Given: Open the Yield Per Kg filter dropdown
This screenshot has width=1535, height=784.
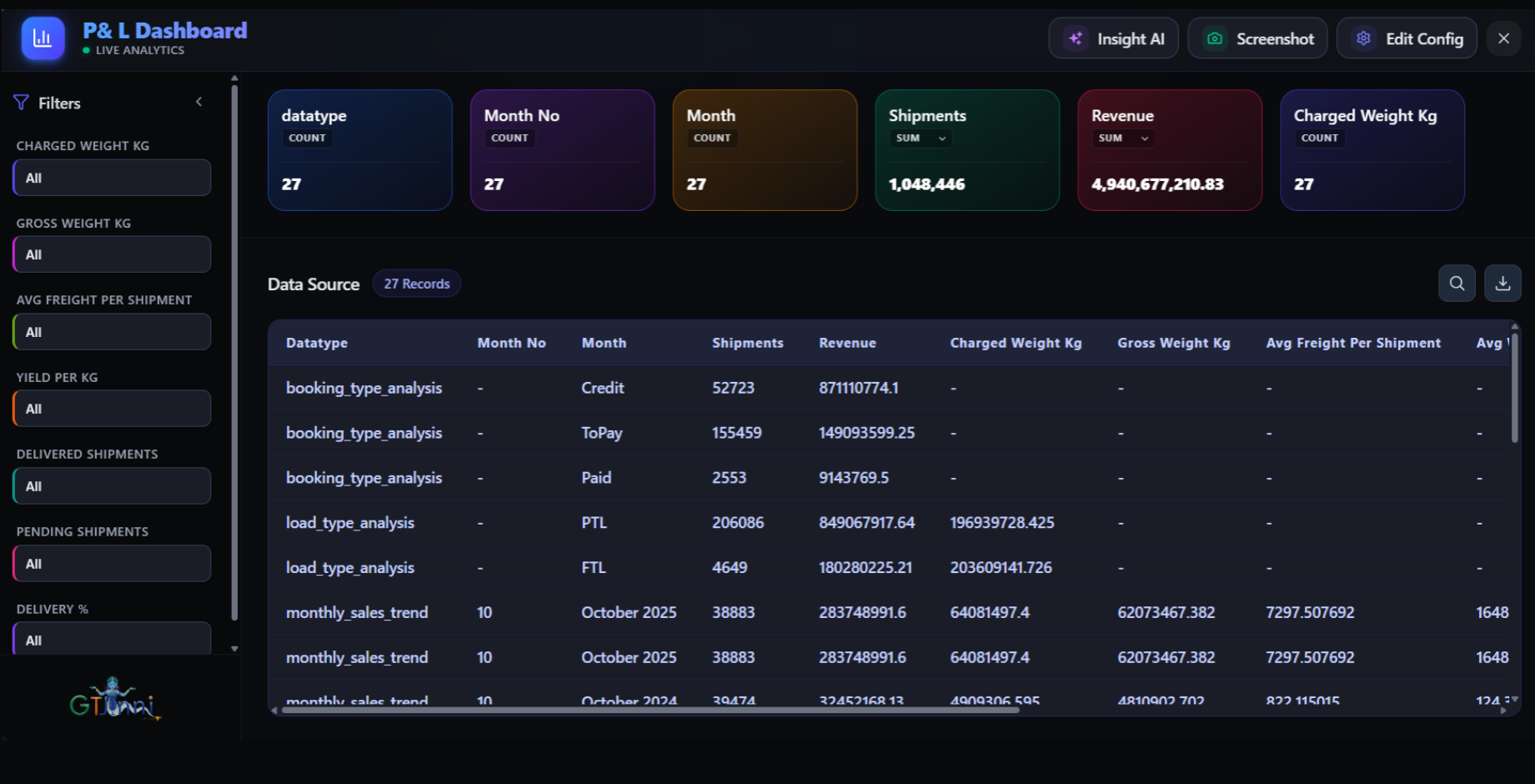Looking at the screenshot, I should (x=112, y=409).
